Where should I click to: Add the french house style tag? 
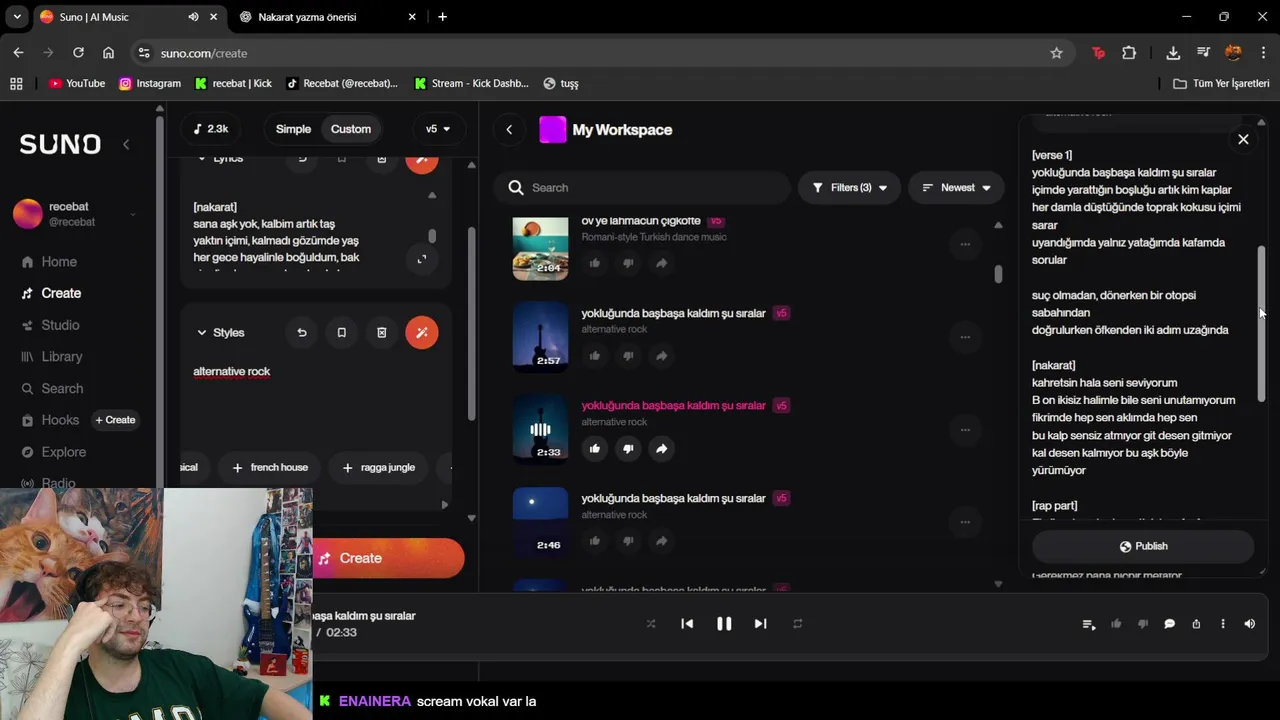pos(270,467)
